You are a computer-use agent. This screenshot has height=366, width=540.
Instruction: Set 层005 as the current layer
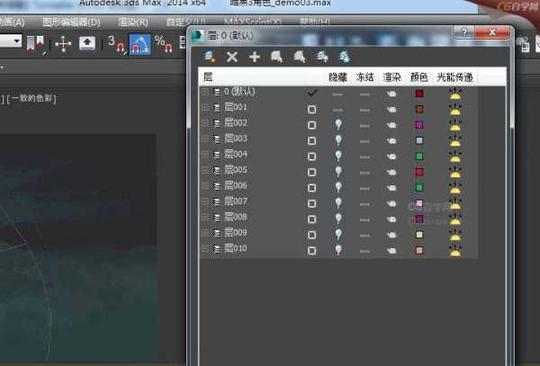click(312, 172)
